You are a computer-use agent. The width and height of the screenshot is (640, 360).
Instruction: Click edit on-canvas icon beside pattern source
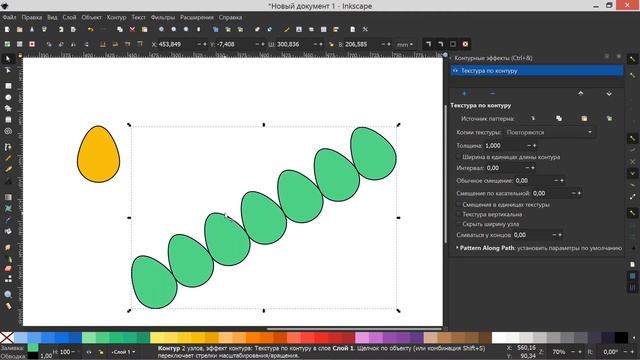(533, 118)
